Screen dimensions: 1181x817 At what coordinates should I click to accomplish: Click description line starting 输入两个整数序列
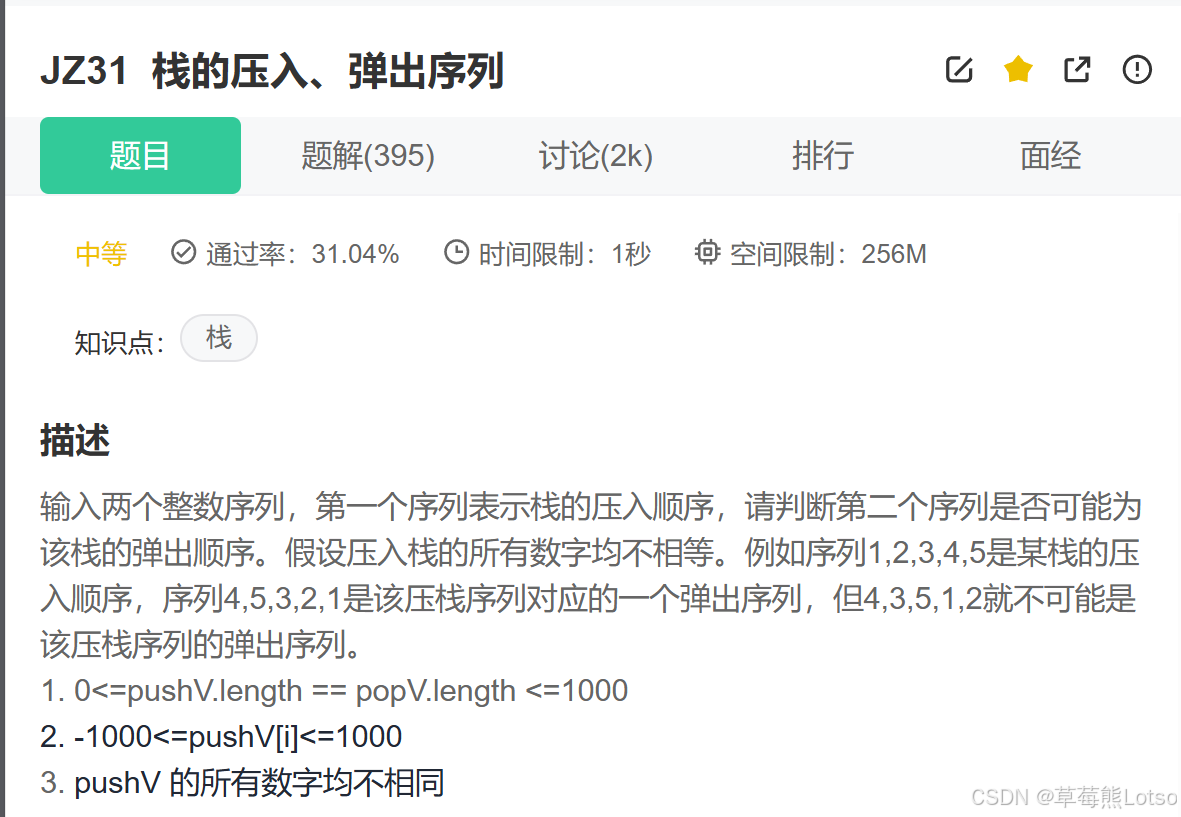click(591, 507)
